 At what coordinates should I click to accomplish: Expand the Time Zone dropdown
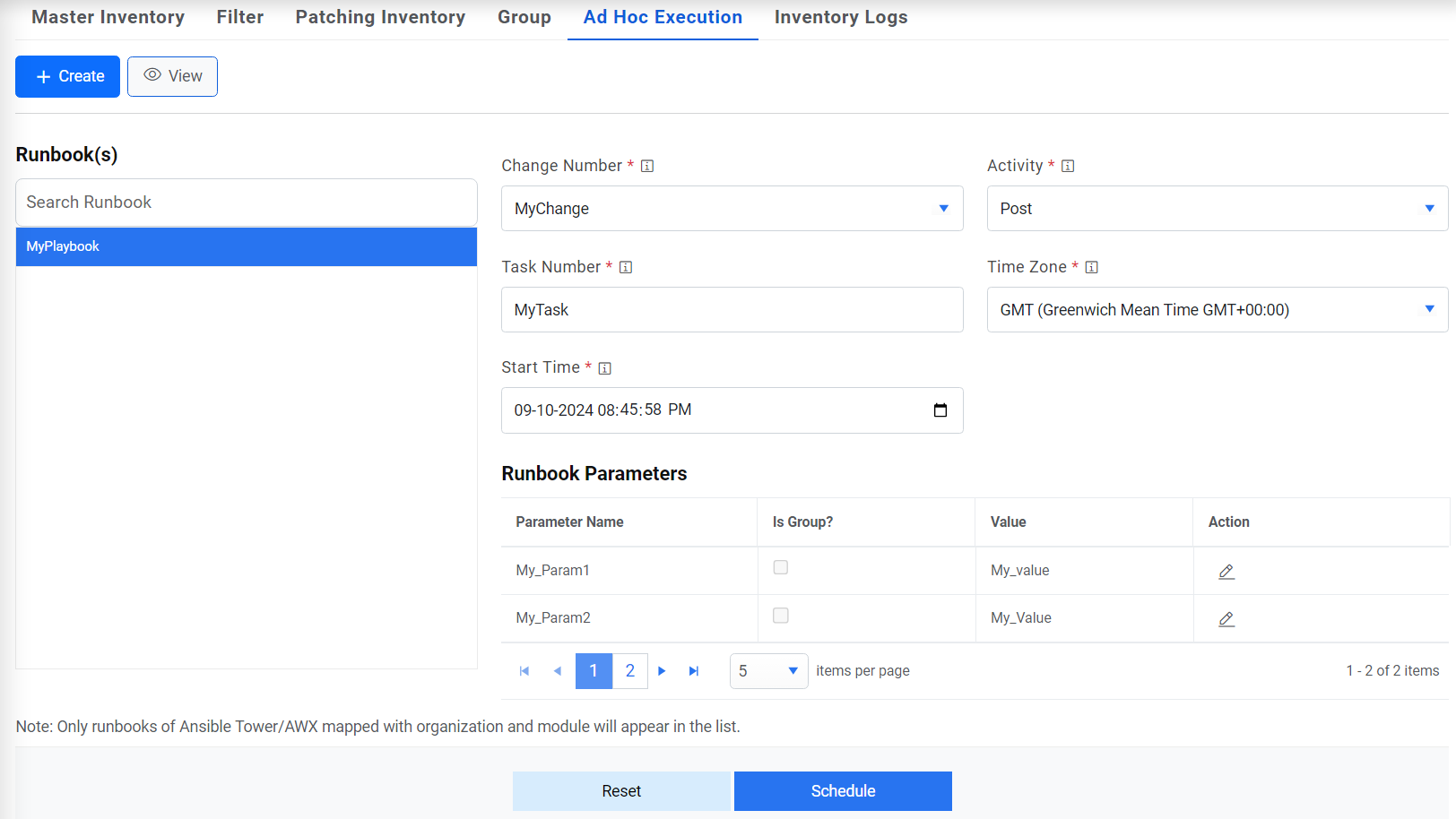1429,309
